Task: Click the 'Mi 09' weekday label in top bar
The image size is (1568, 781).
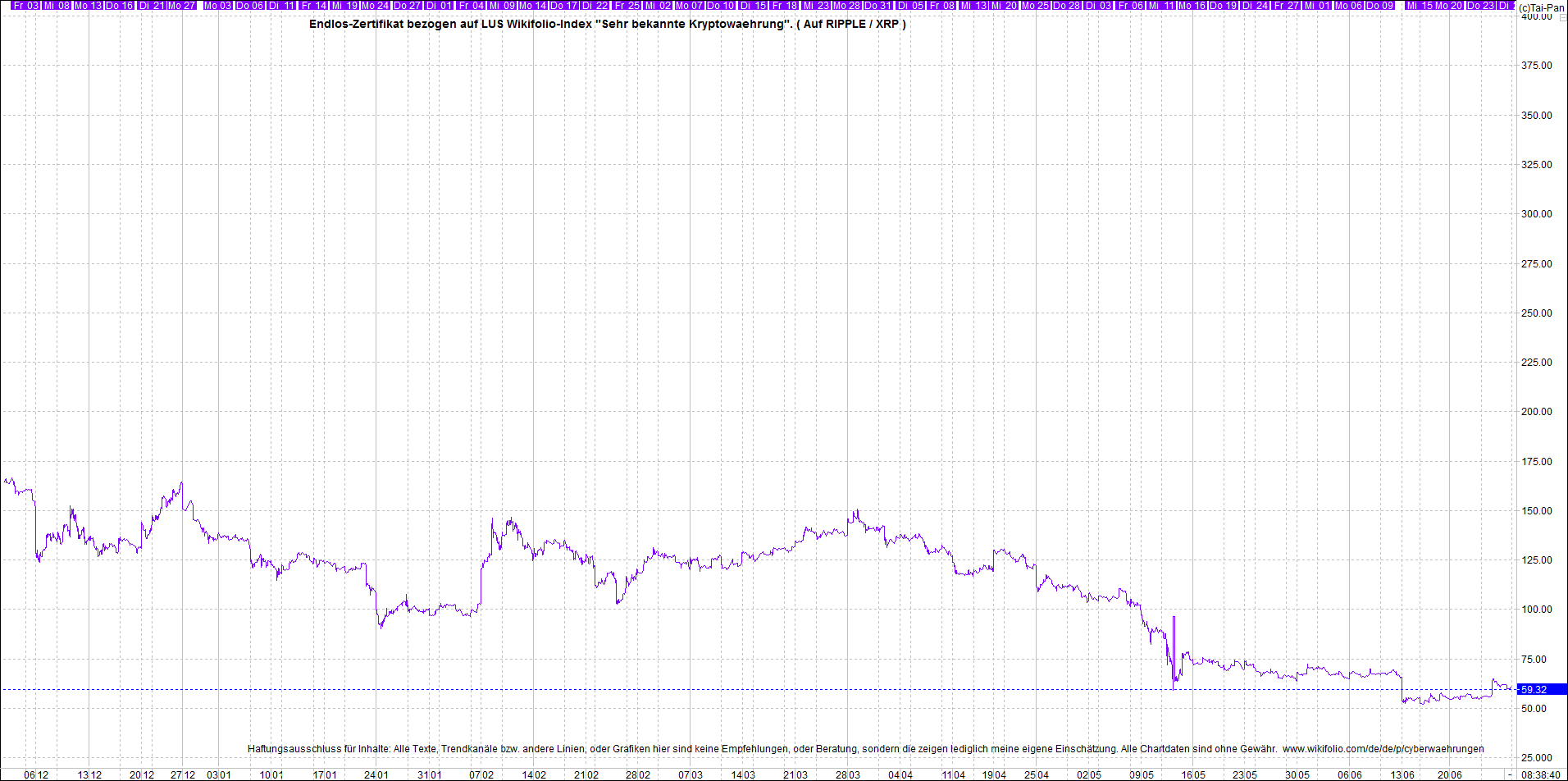Action: (503, 6)
